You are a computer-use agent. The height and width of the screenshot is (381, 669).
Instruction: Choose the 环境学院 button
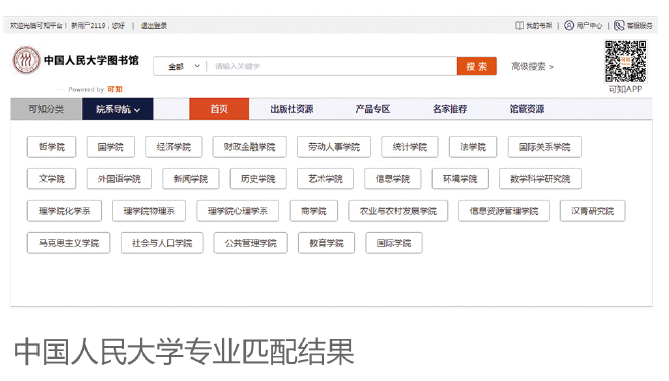point(460,179)
